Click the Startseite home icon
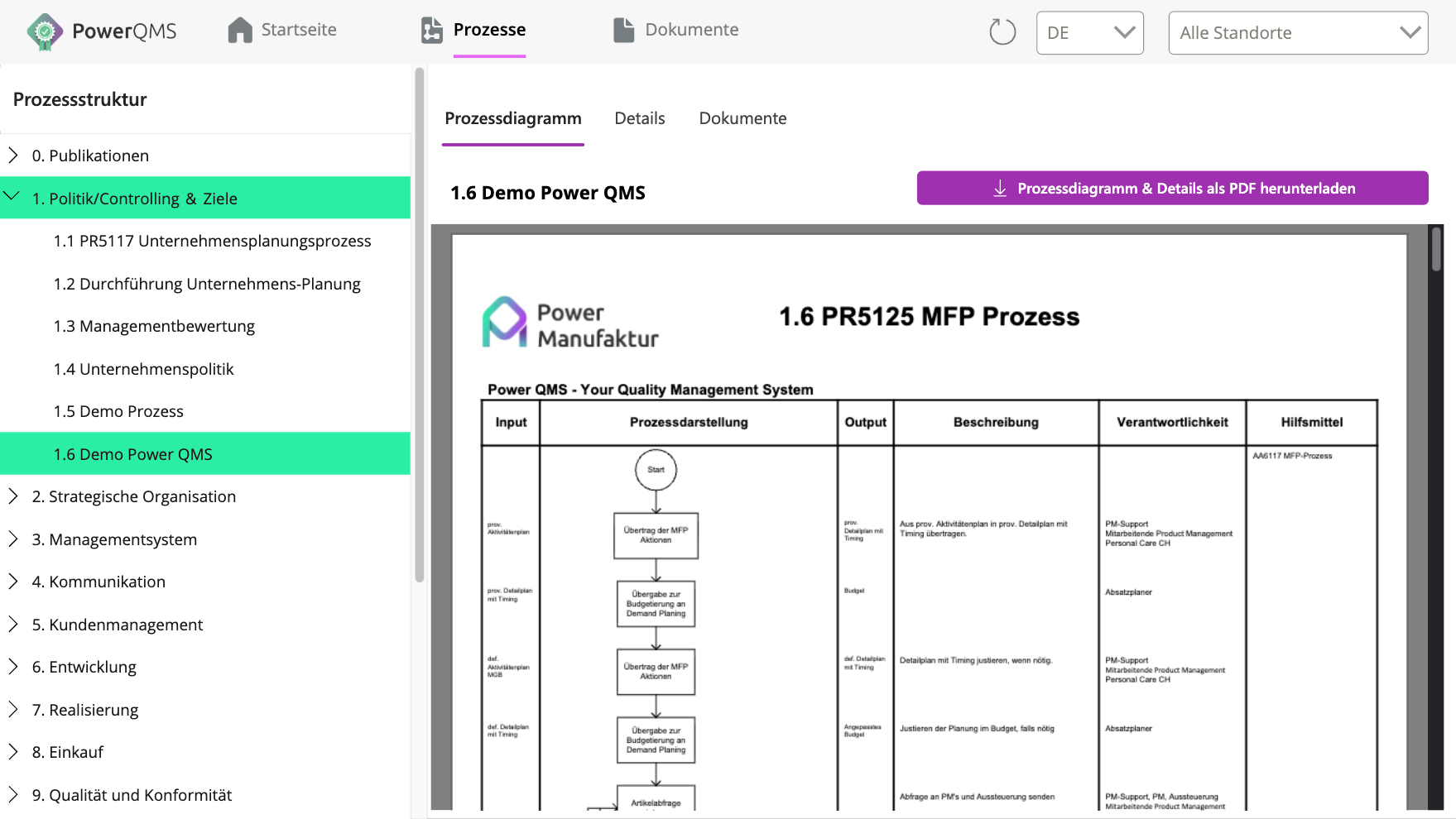 240,30
